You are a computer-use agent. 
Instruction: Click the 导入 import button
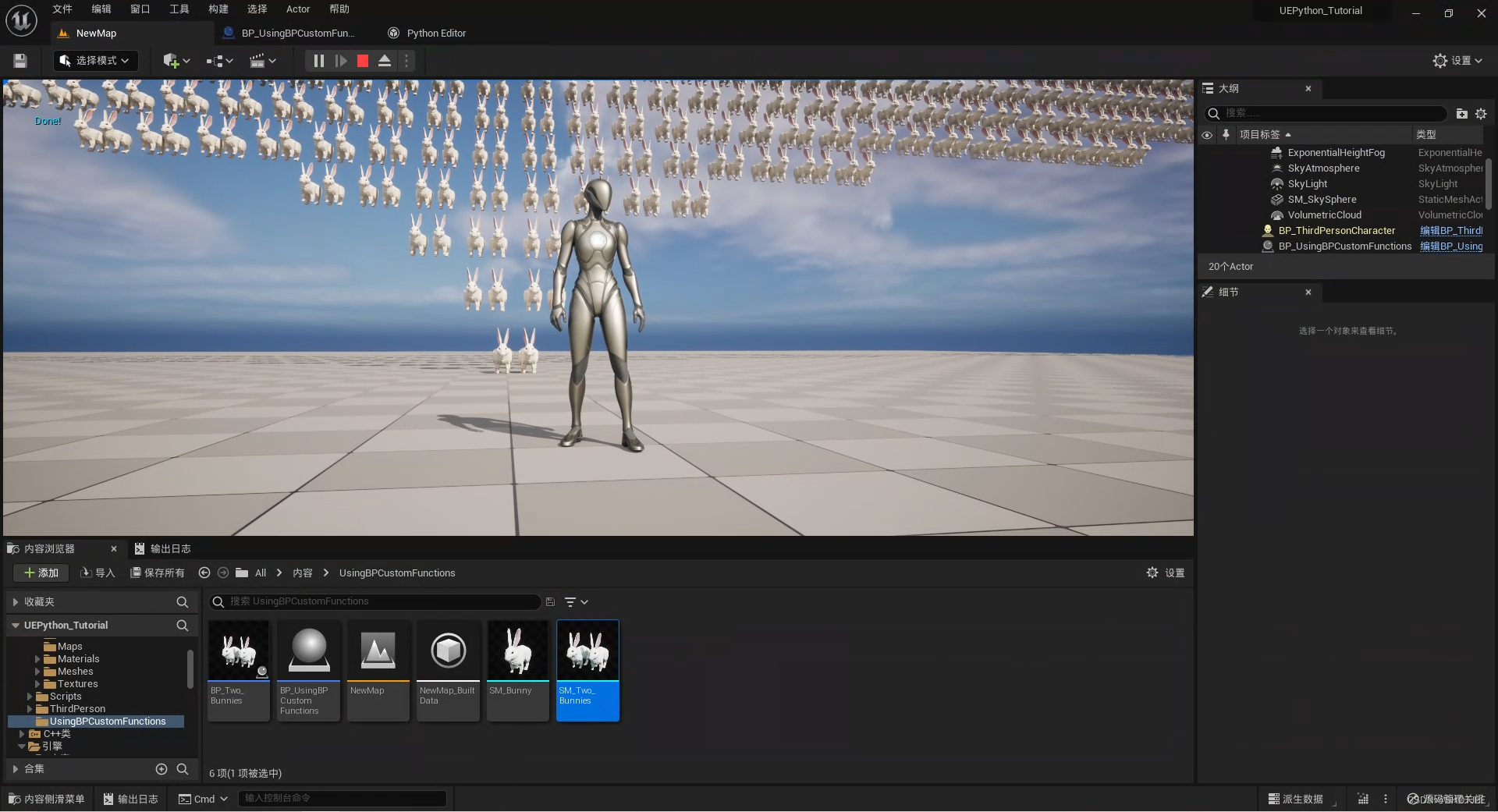pos(98,573)
